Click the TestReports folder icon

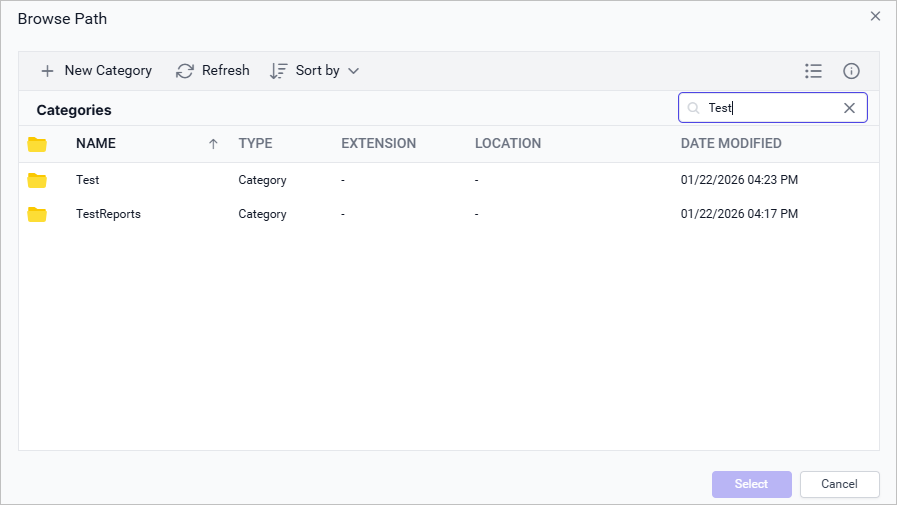[37, 214]
